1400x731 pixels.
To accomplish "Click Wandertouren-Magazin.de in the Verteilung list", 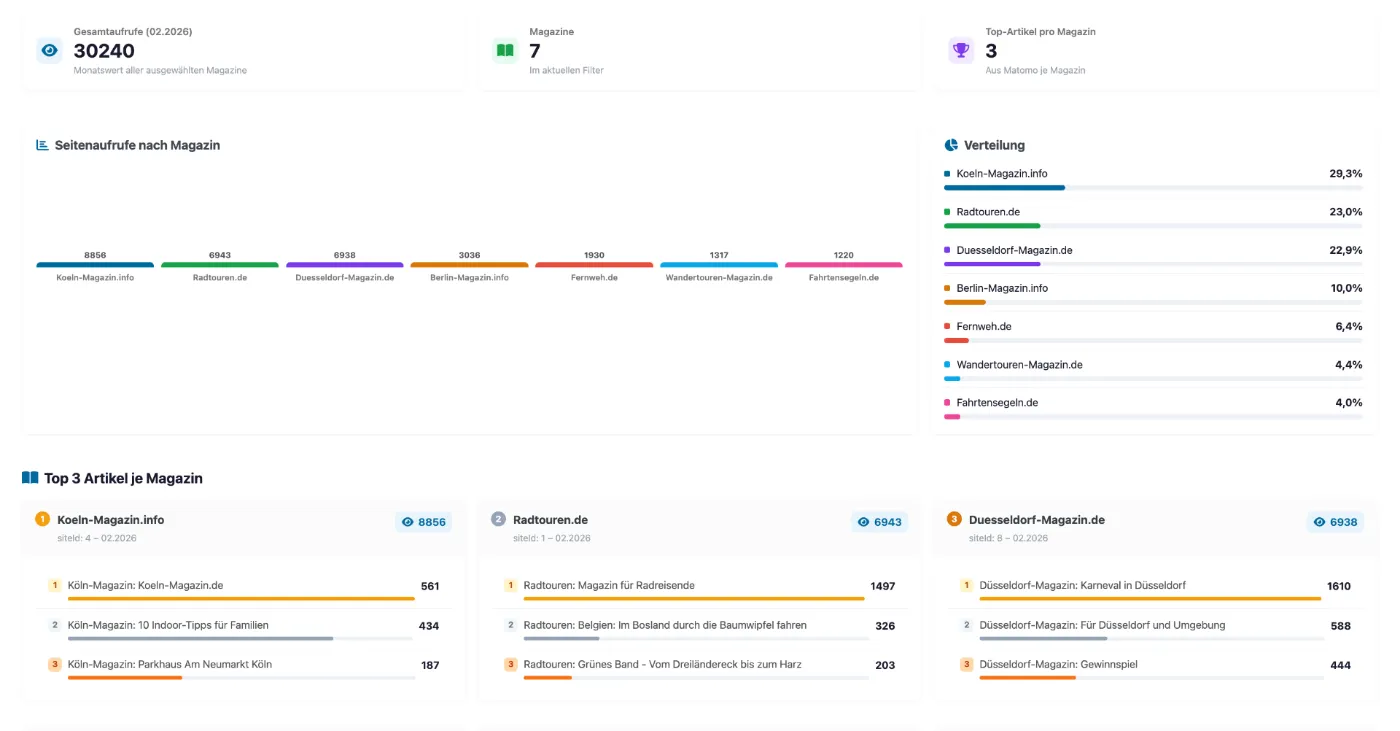I will [x=1020, y=364].
